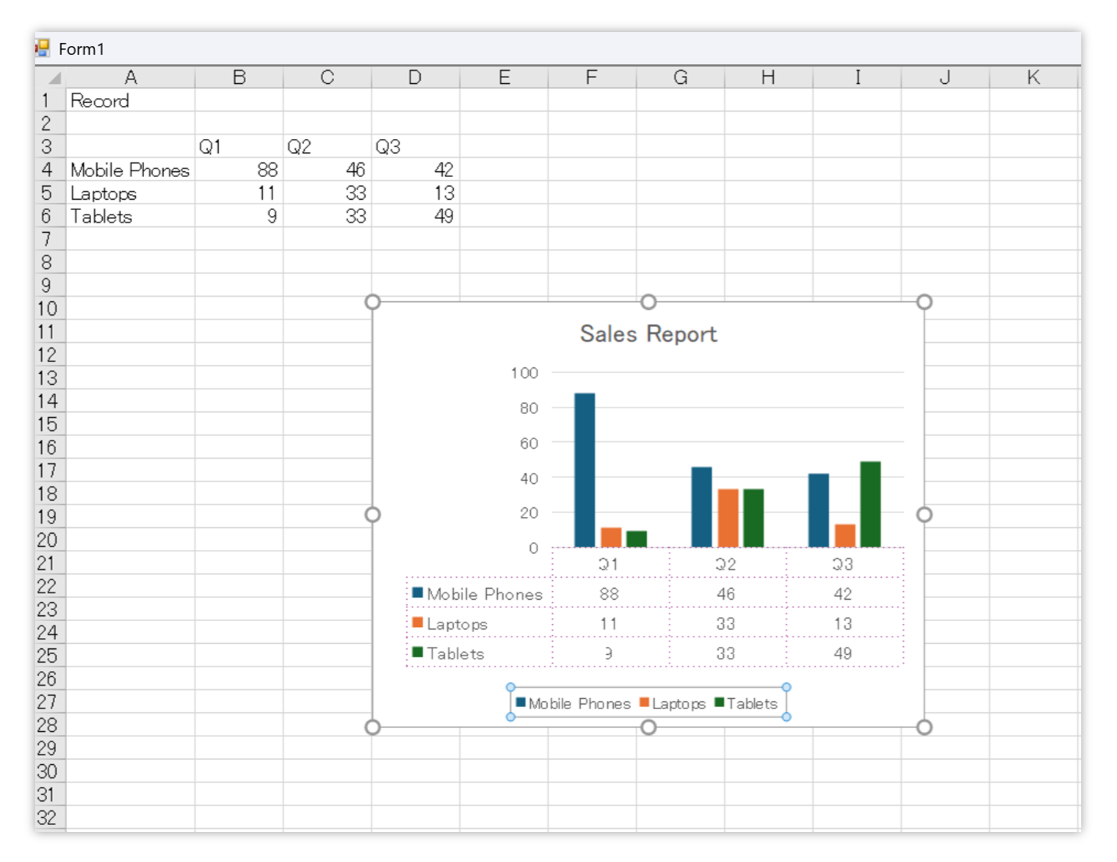The width and height of the screenshot is (1117, 862).
Task: Click the Q3 Mobile Phones blue bar
Action: pos(819,510)
